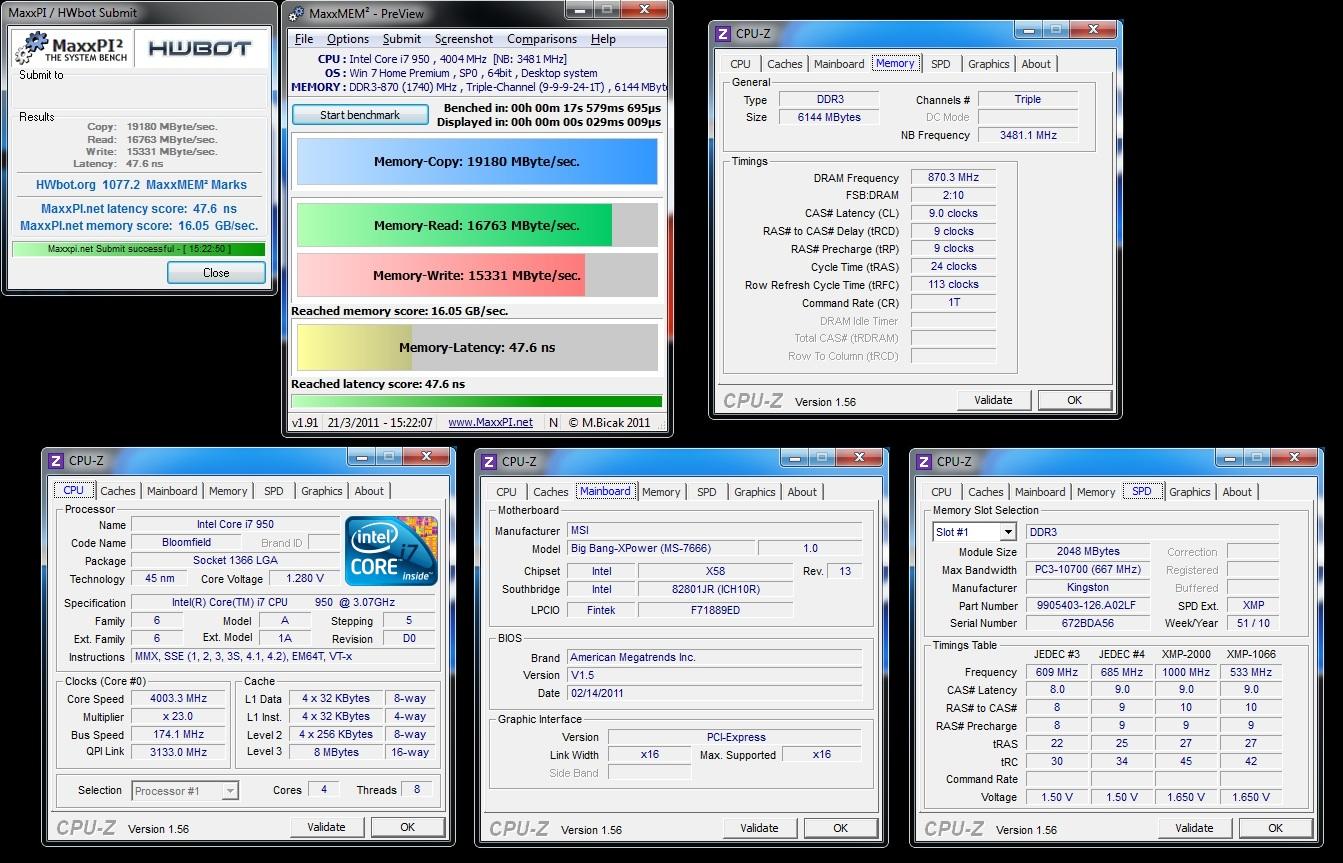Click OK in CPU-Z CPU window
Image resolution: width=1343 pixels, height=863 pixels.
point(408,827)
